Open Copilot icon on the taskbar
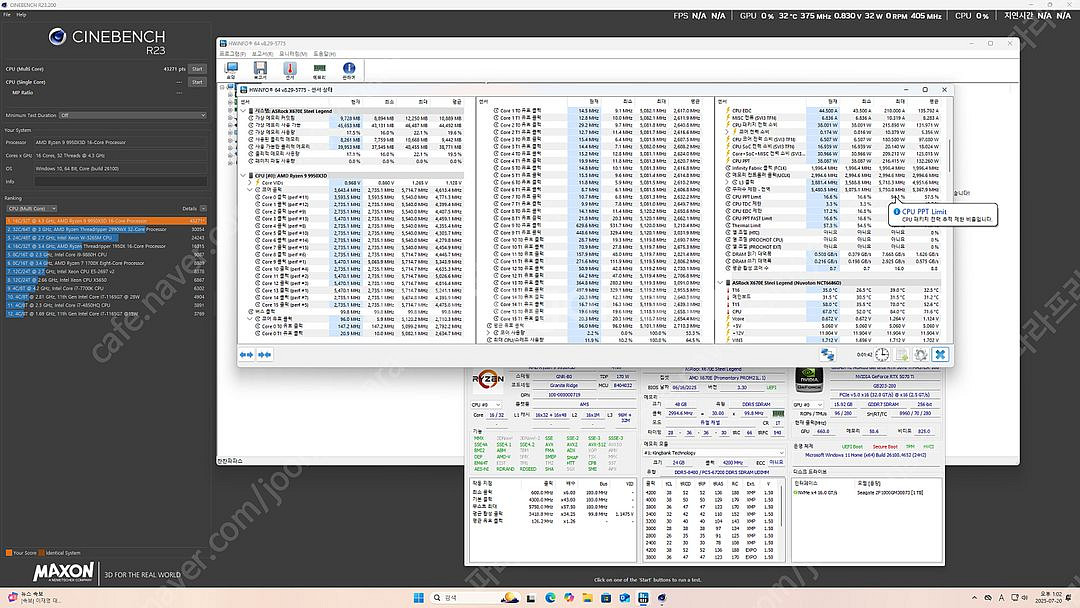 tap(569, 598)
